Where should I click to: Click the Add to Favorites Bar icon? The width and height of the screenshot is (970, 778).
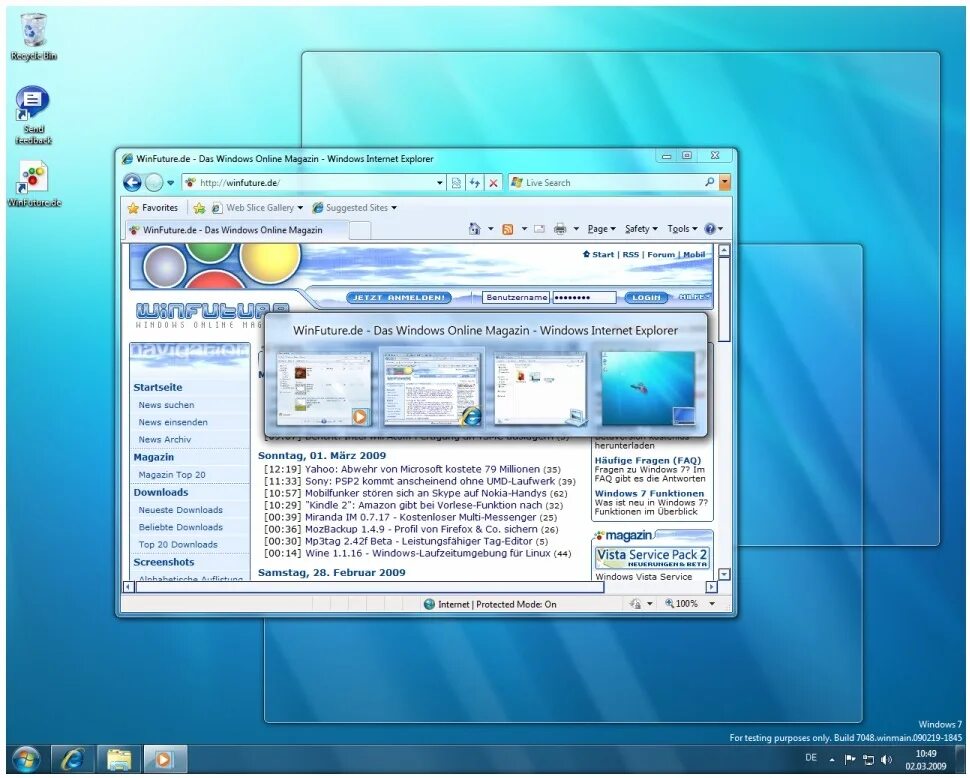(x=199, y=208)
